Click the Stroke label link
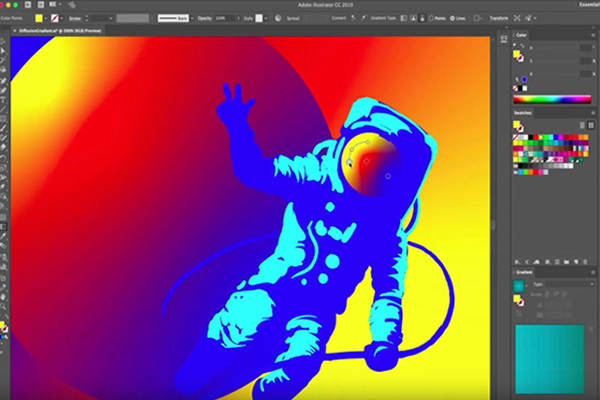600x400 pixels. (x=75, y=18)
